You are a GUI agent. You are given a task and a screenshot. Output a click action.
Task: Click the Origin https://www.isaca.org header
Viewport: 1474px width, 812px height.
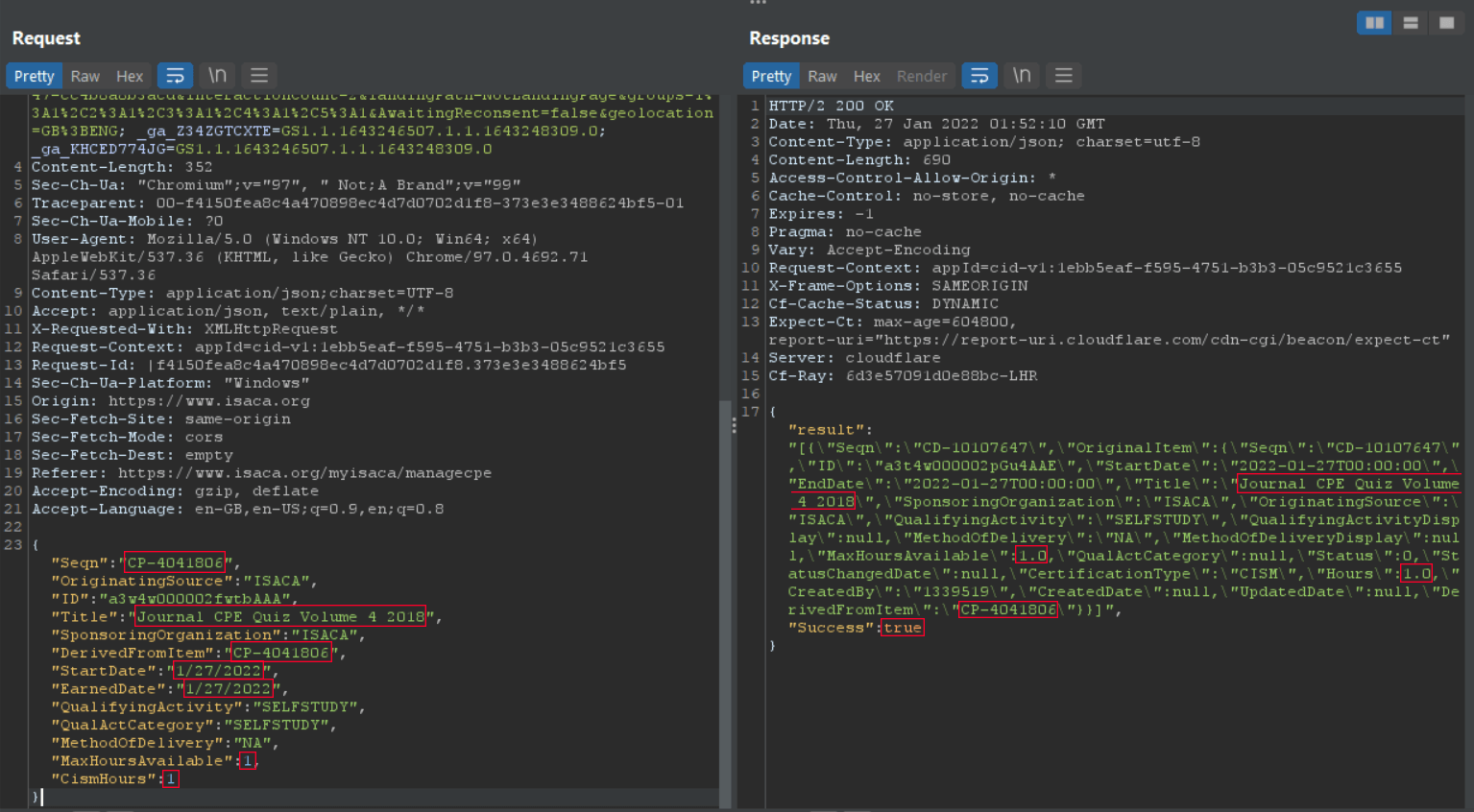click(171, 401)
